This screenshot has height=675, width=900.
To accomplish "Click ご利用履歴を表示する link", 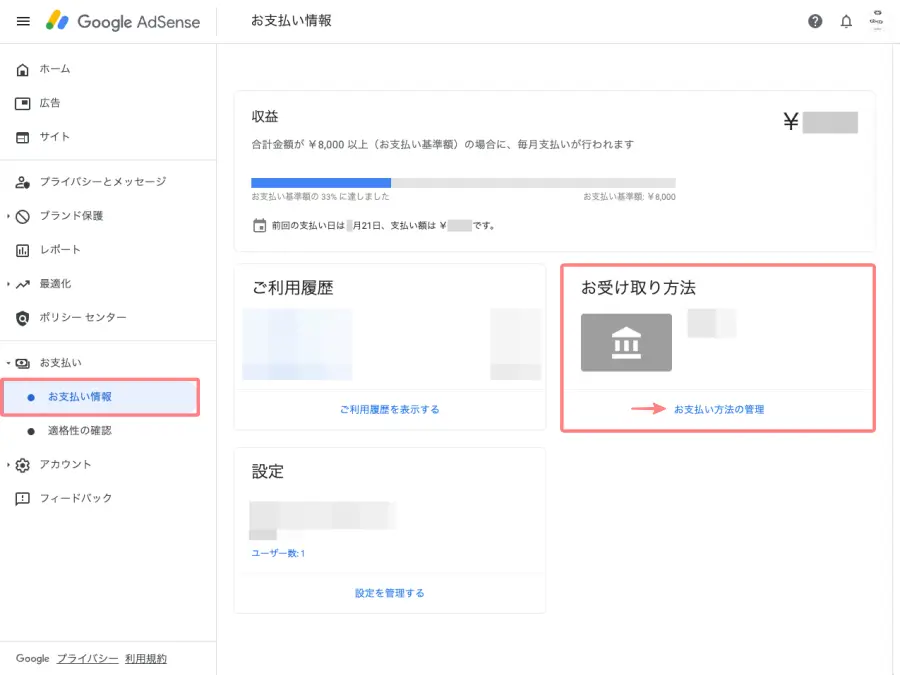I will (390, 408).
